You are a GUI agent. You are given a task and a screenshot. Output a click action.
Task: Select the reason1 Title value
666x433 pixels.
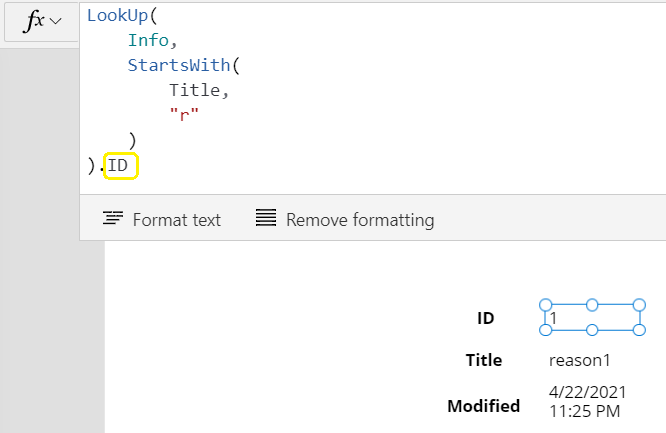(x=579, y=360)
